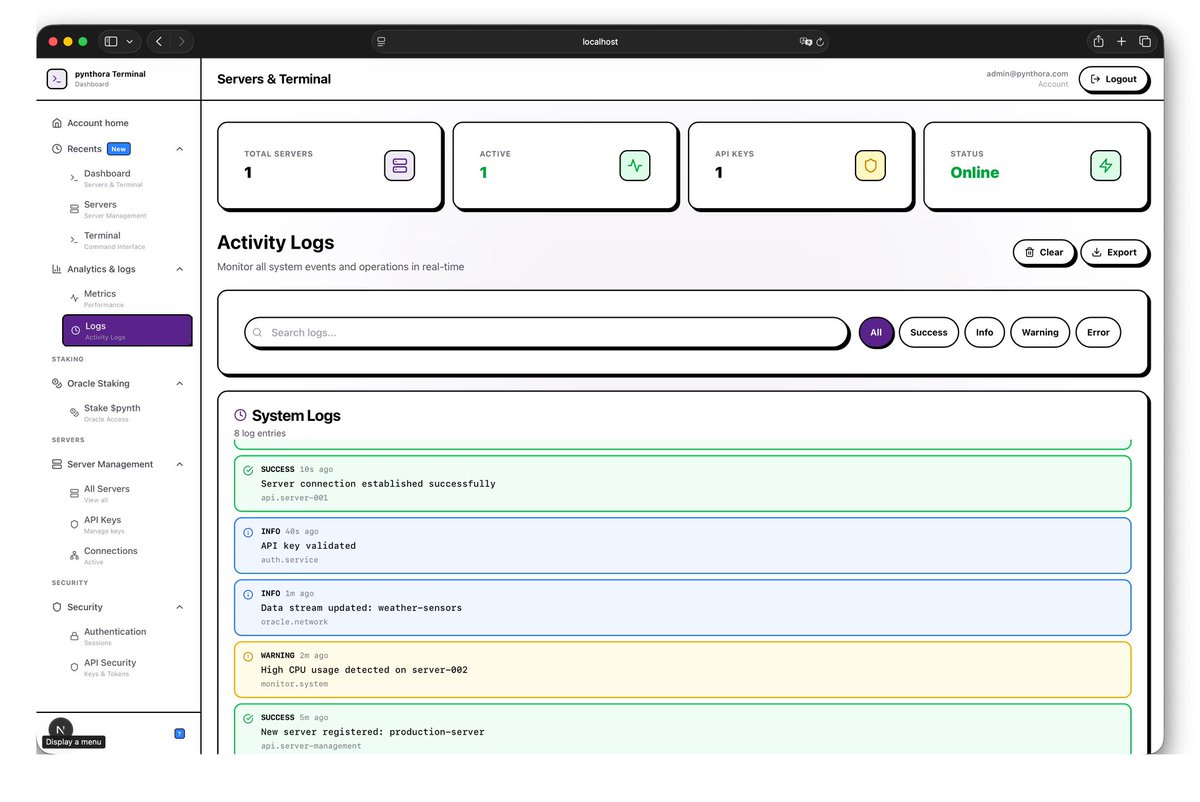Open API Keys Manage keys item
This screenshot has width=1200, height=802.
(127, 525)
